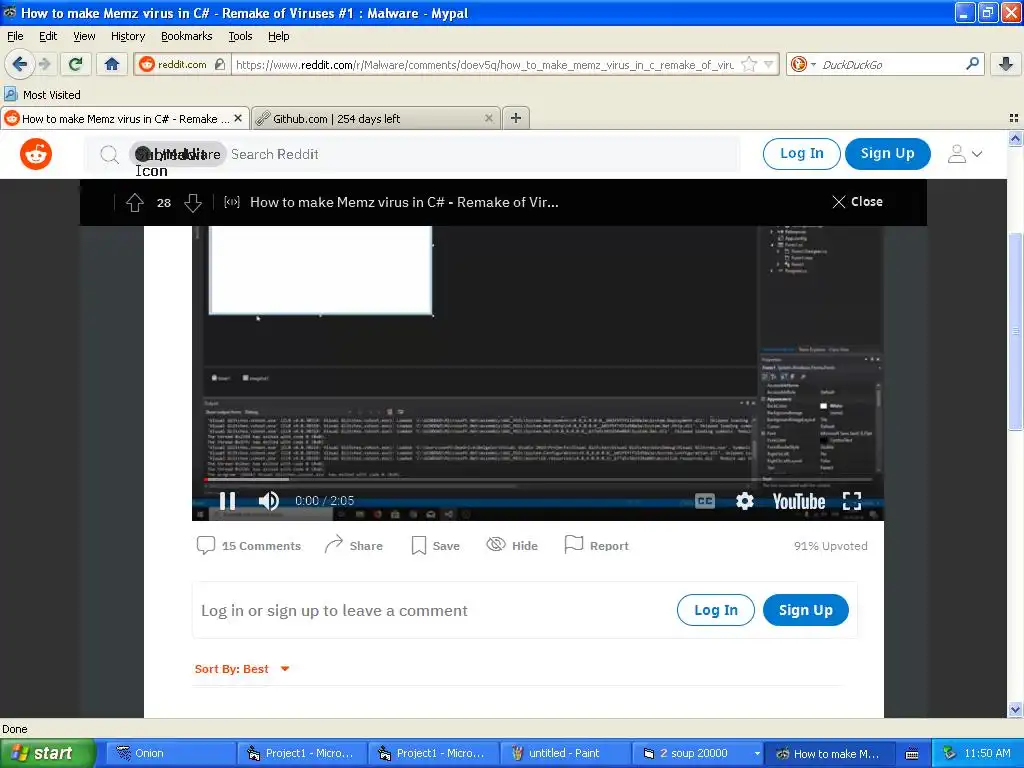Open the video on YouTube
This screenshot has height=768, width=1024.
coord(799,502)
